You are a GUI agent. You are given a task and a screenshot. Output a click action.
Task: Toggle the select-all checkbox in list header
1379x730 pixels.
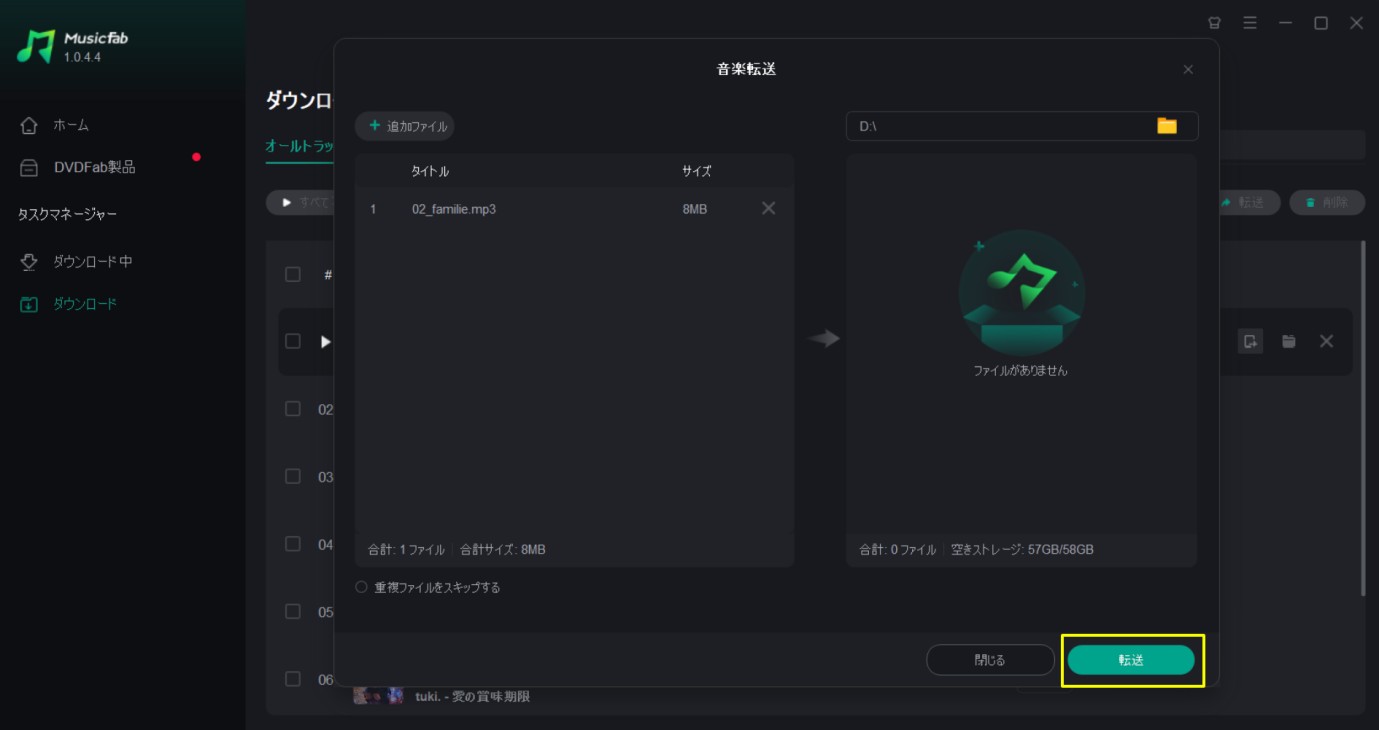click(x=293, y=274)
